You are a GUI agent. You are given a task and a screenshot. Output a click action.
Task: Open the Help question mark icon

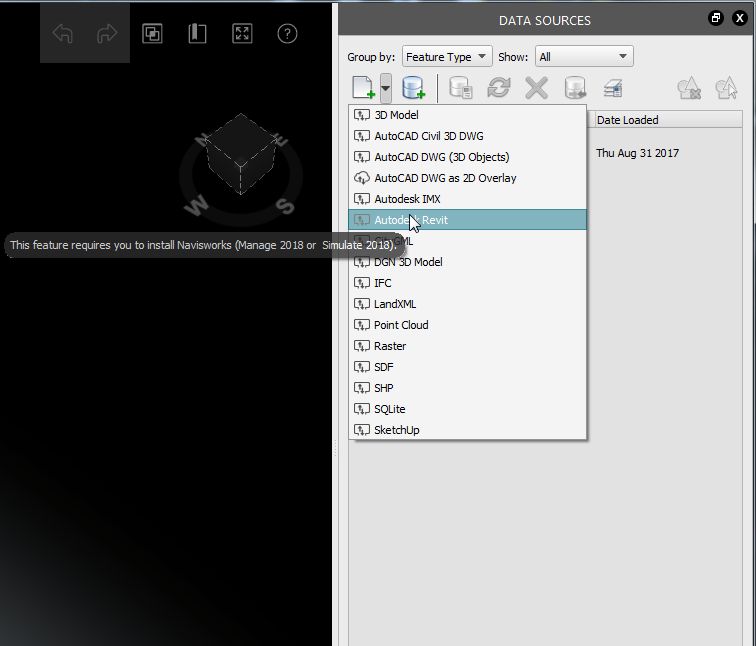[287, 33]
